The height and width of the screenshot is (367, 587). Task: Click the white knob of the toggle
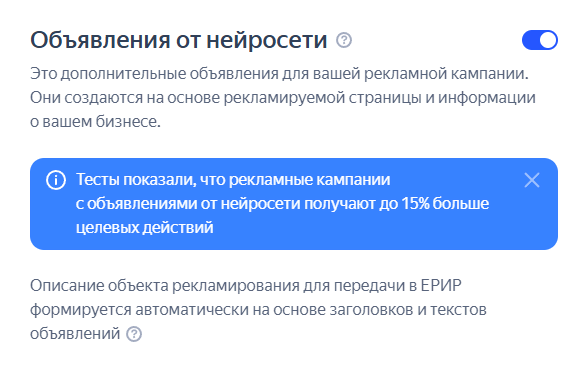coord(548,40)
